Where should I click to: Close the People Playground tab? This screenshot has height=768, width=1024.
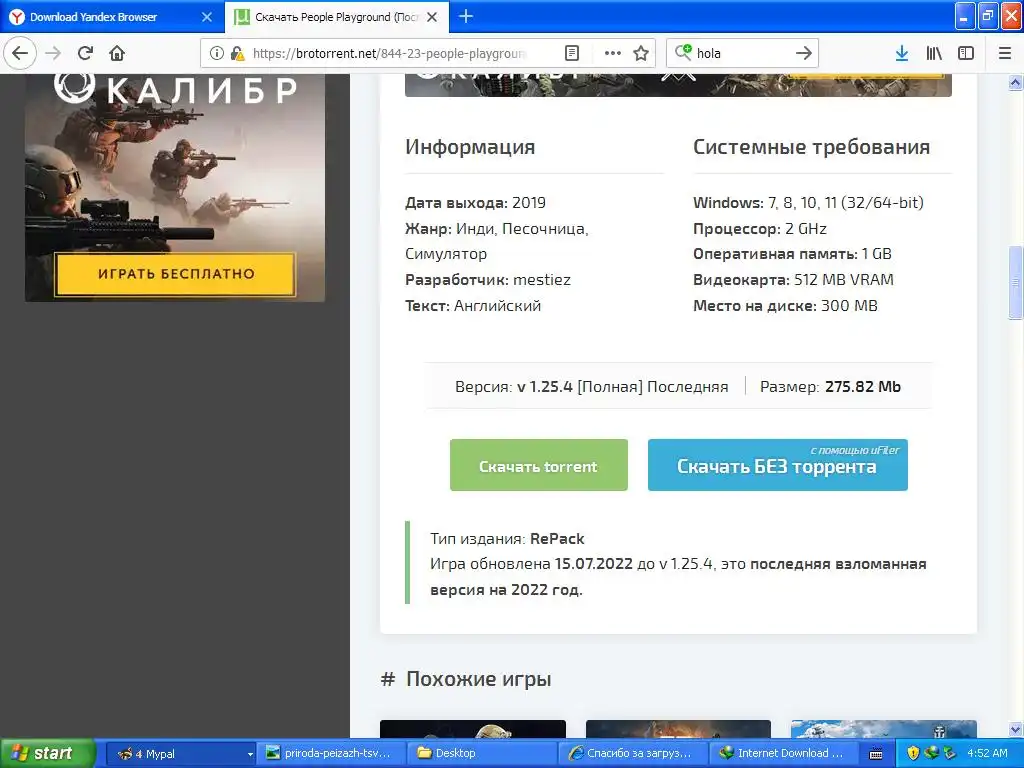point(432,17)
